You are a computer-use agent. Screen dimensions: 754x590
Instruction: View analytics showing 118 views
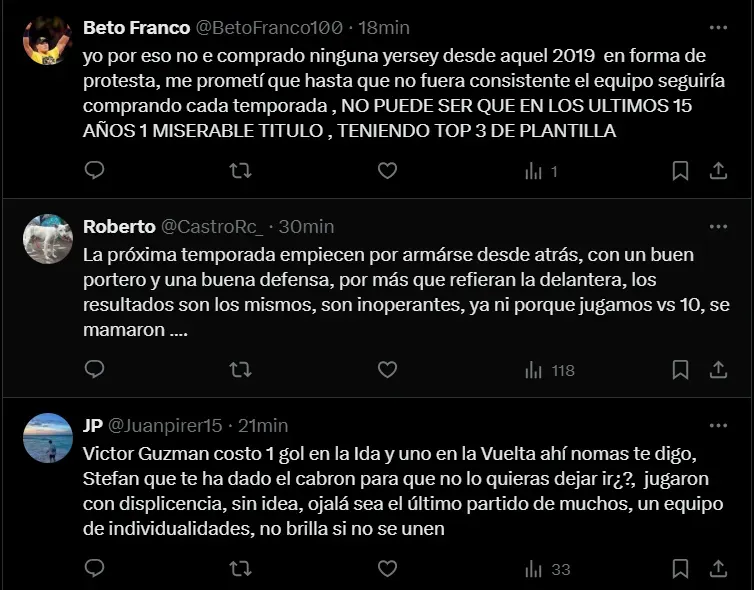550,370
